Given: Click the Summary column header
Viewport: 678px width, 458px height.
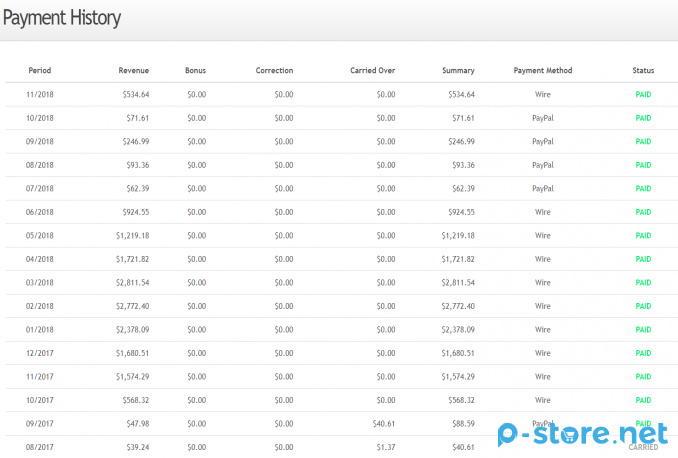Looking at the screenshot, I should click(458, 71).
